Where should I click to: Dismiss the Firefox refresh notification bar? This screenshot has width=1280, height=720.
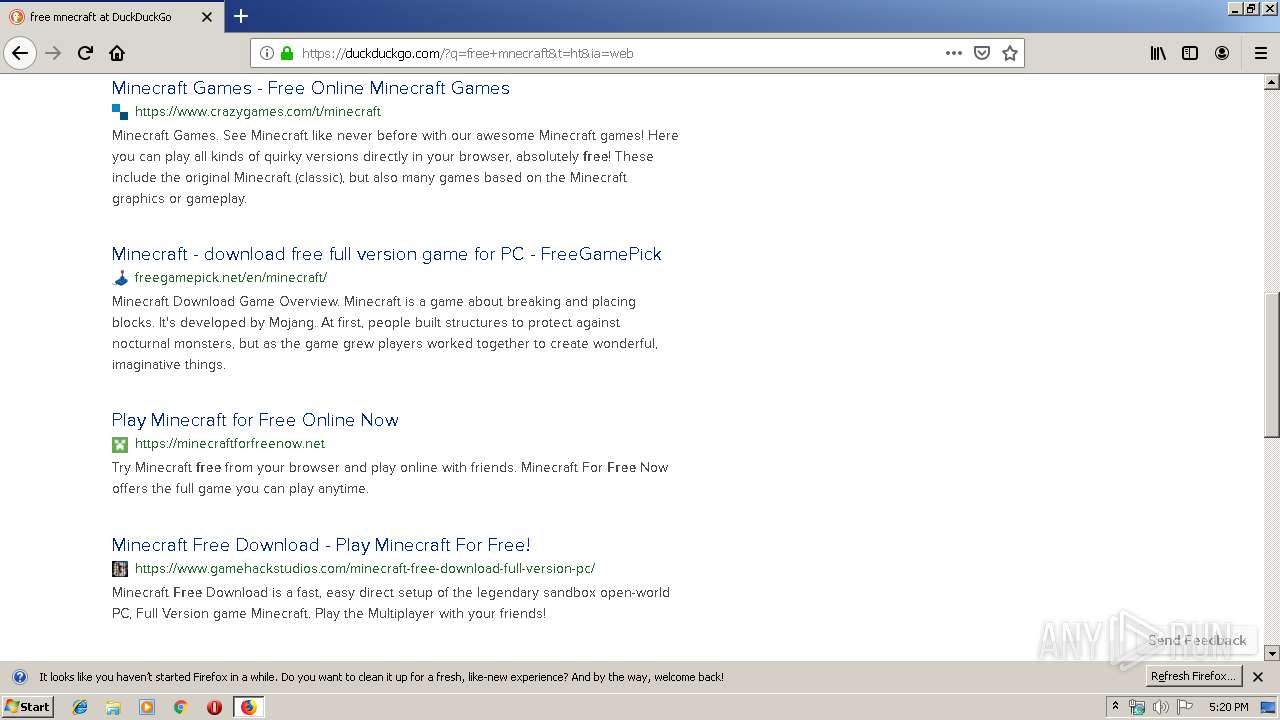click(x=1258, y=677)
